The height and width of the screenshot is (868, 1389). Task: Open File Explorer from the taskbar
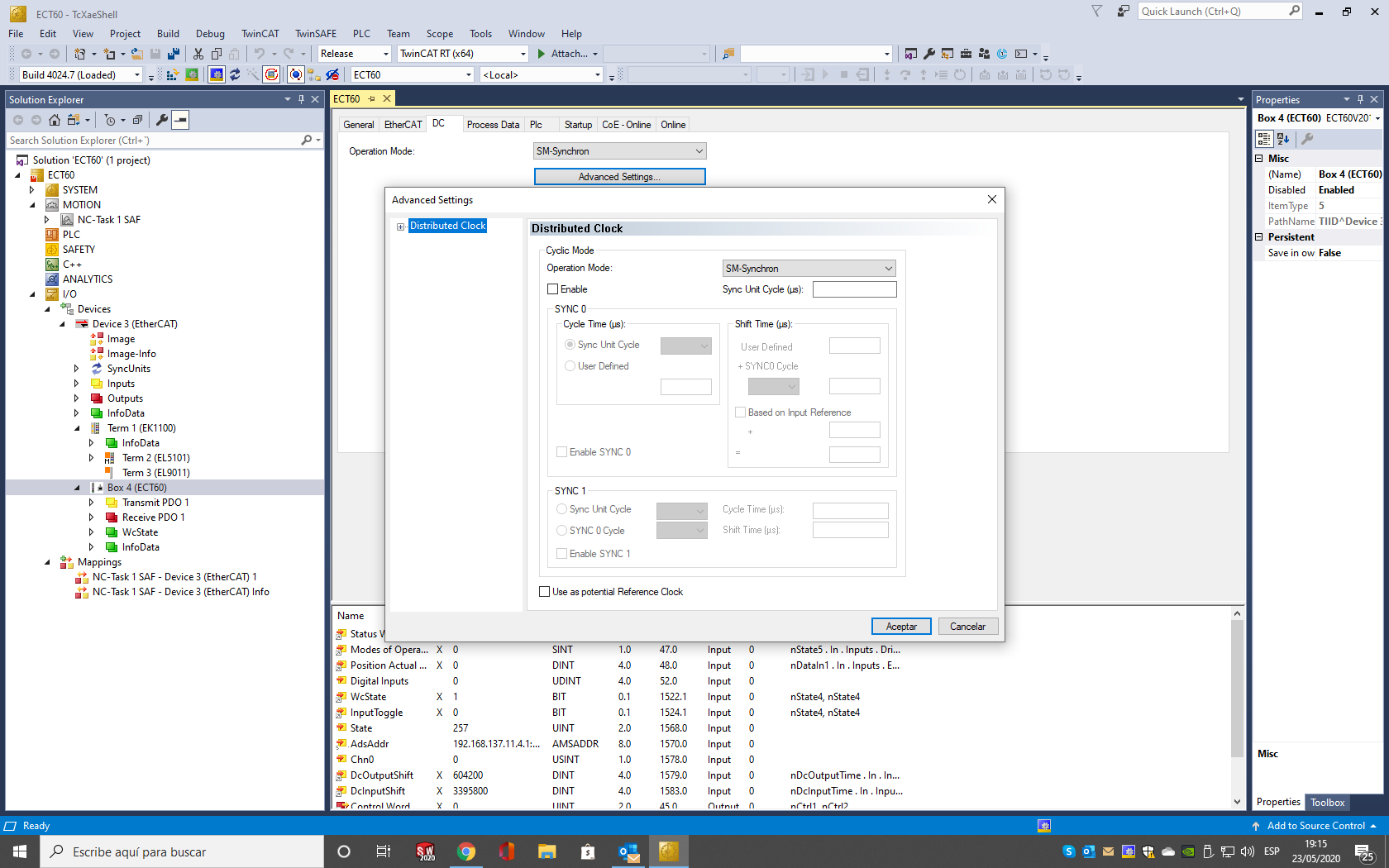547,851
